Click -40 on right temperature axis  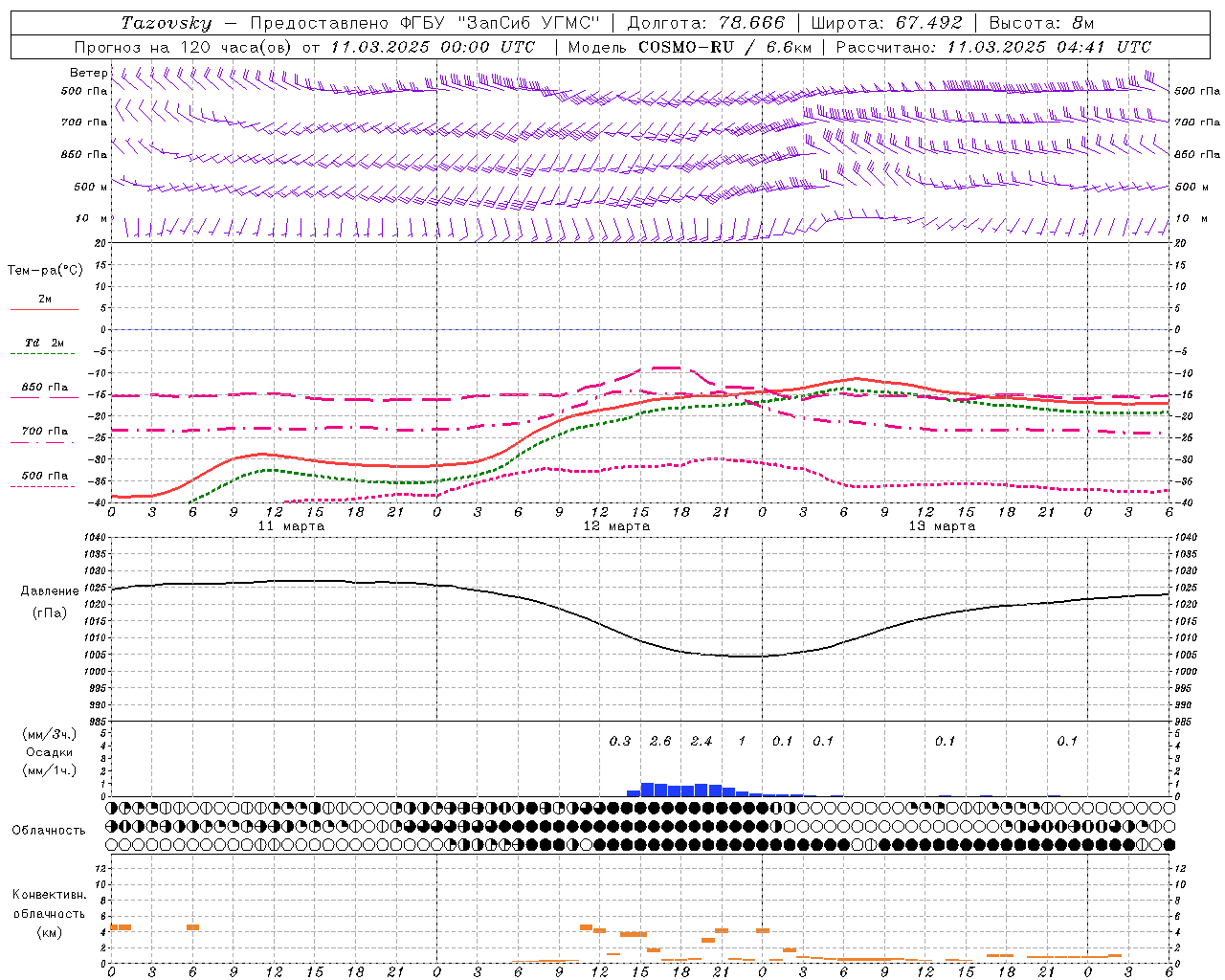tap(1185, 502)
